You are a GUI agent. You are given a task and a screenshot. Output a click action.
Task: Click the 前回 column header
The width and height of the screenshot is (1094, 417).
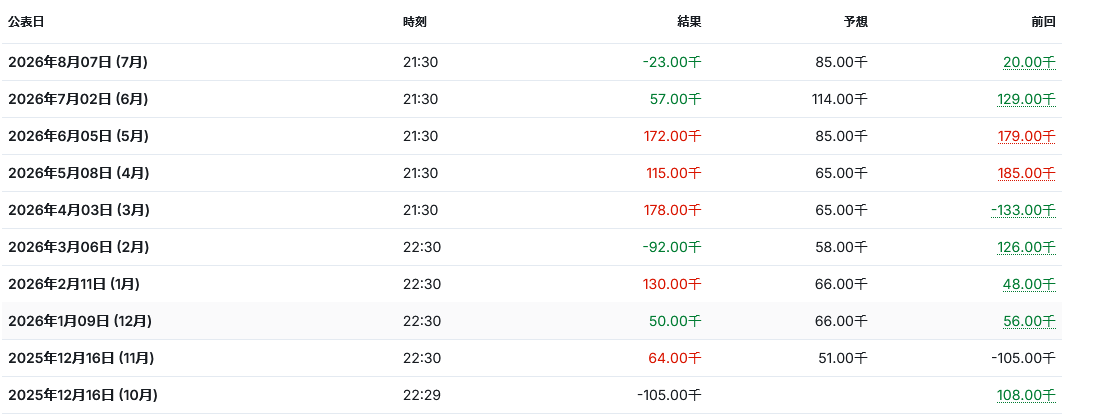coord(1044,22)
